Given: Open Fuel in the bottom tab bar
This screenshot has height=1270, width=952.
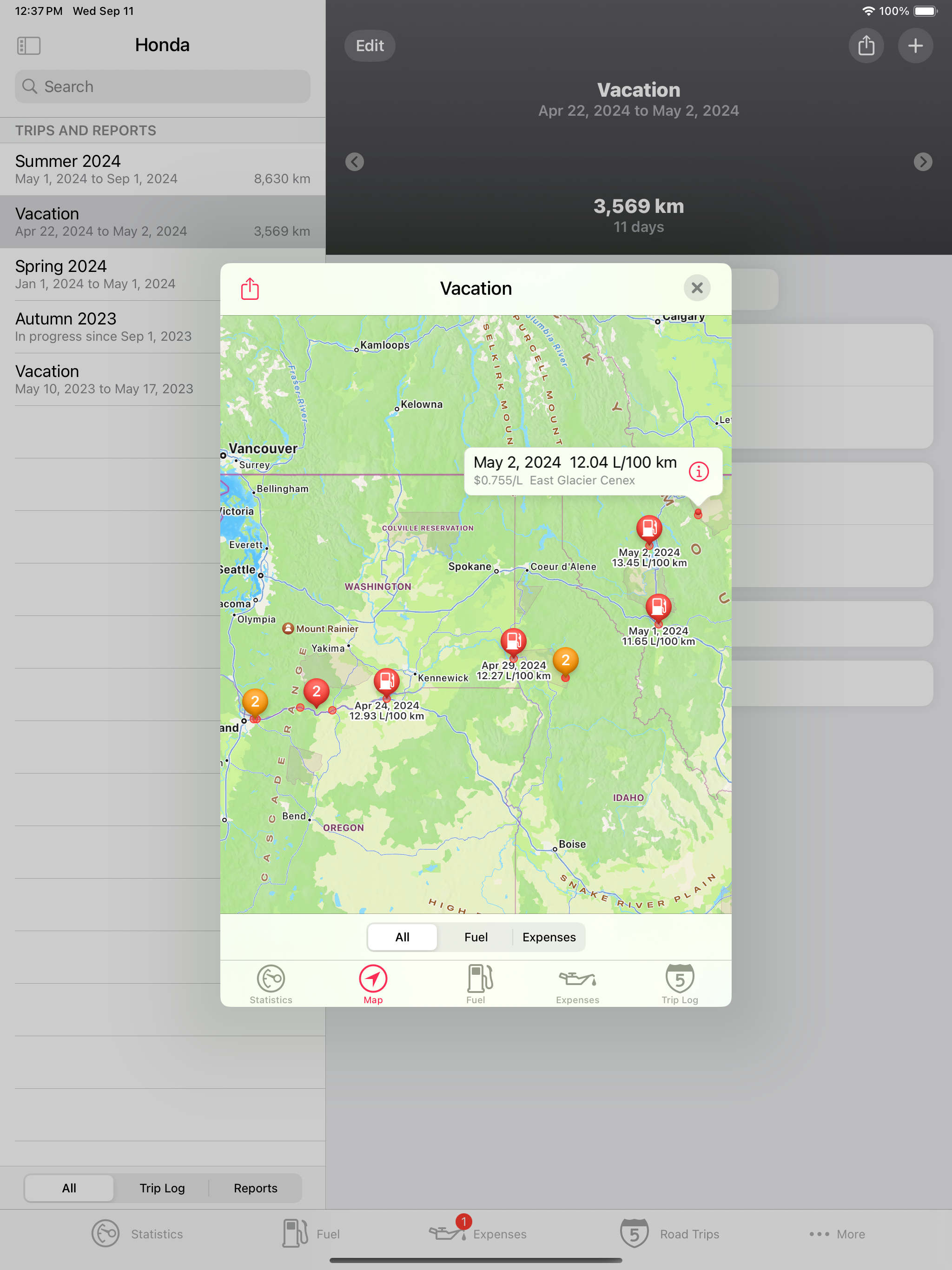Looking at the screenshot, I should pyautogui.click(x=311, y=1234).
